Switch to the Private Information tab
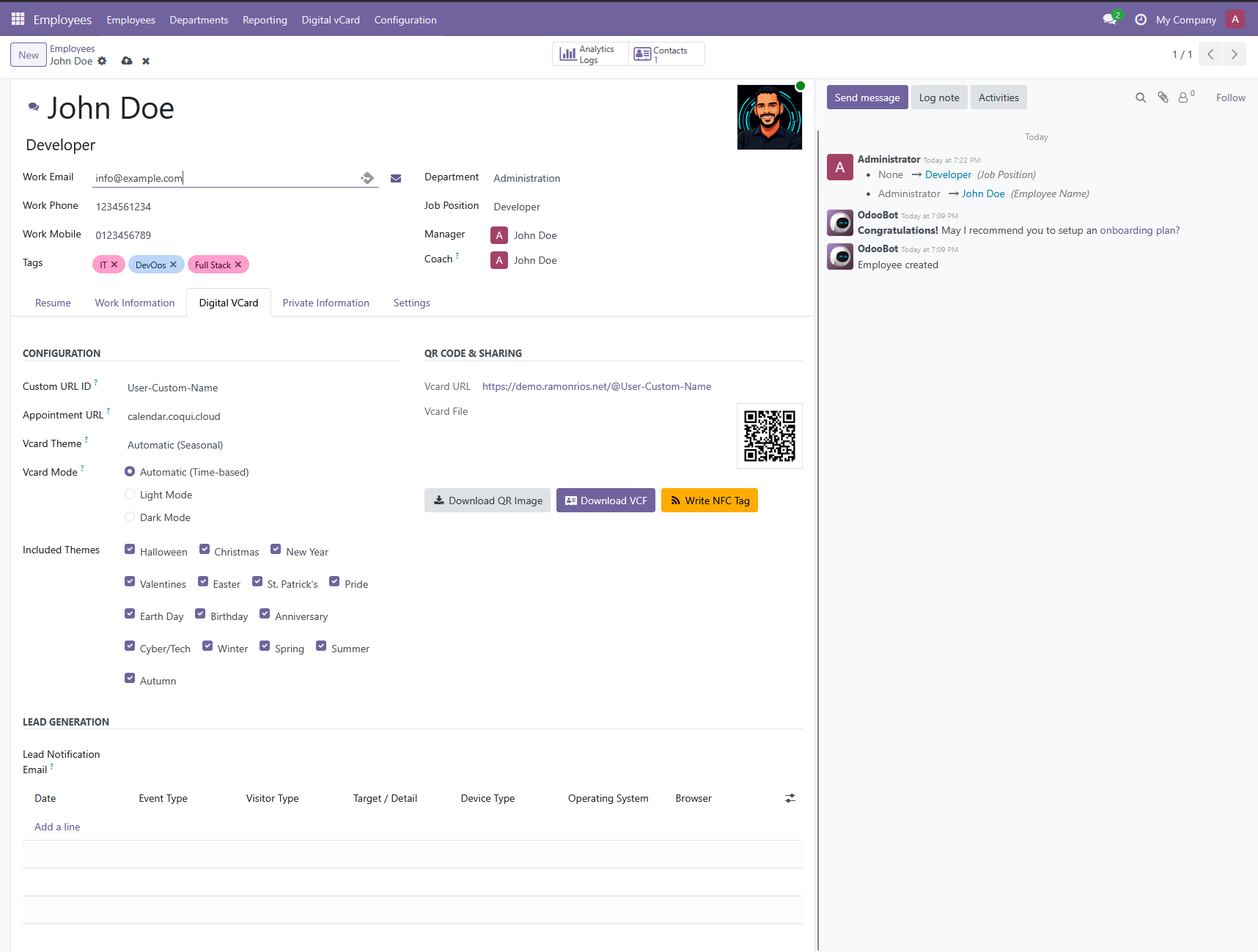 [326, 303]
